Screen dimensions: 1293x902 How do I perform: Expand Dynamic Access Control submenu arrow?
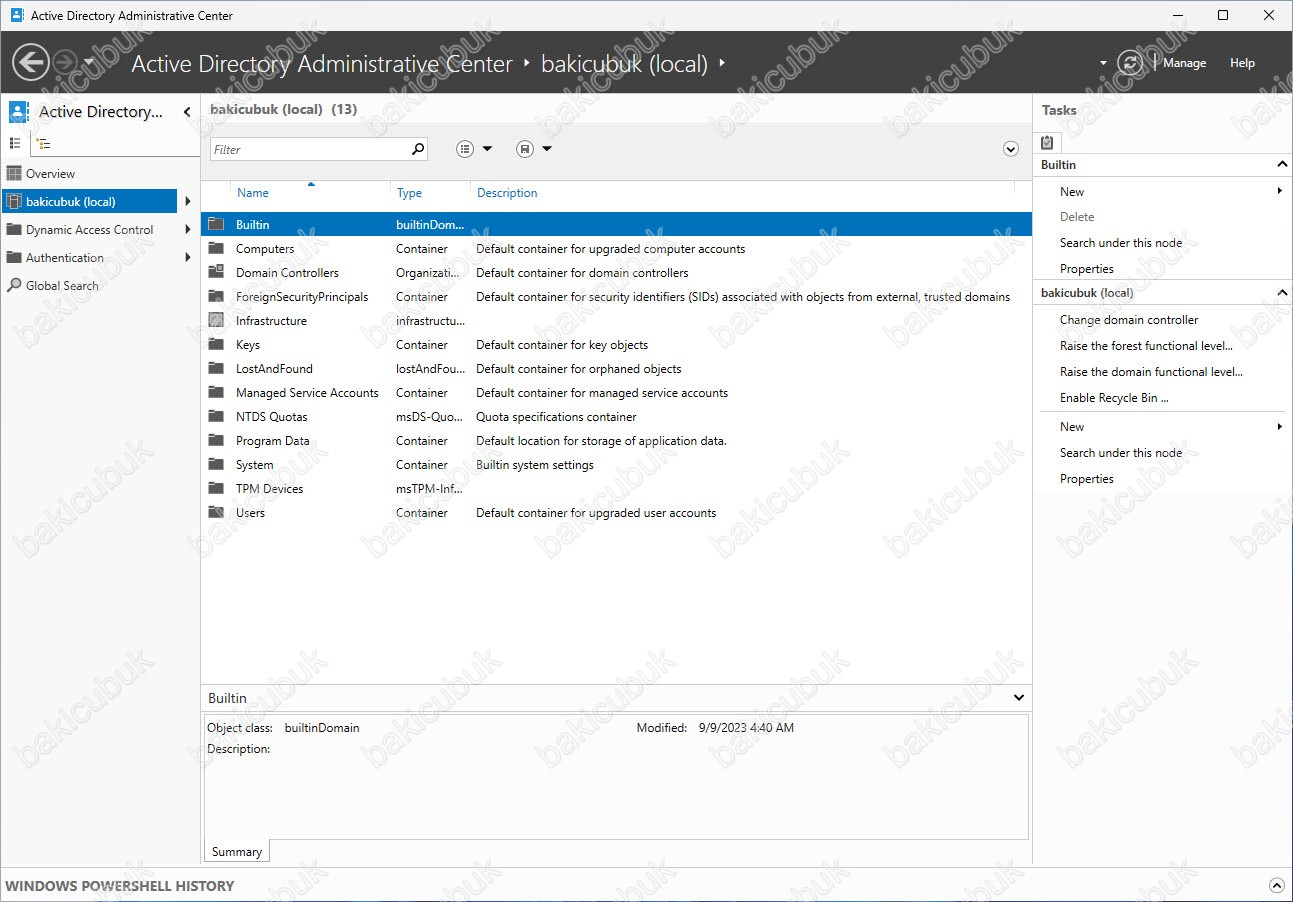[x=187, y=230]
